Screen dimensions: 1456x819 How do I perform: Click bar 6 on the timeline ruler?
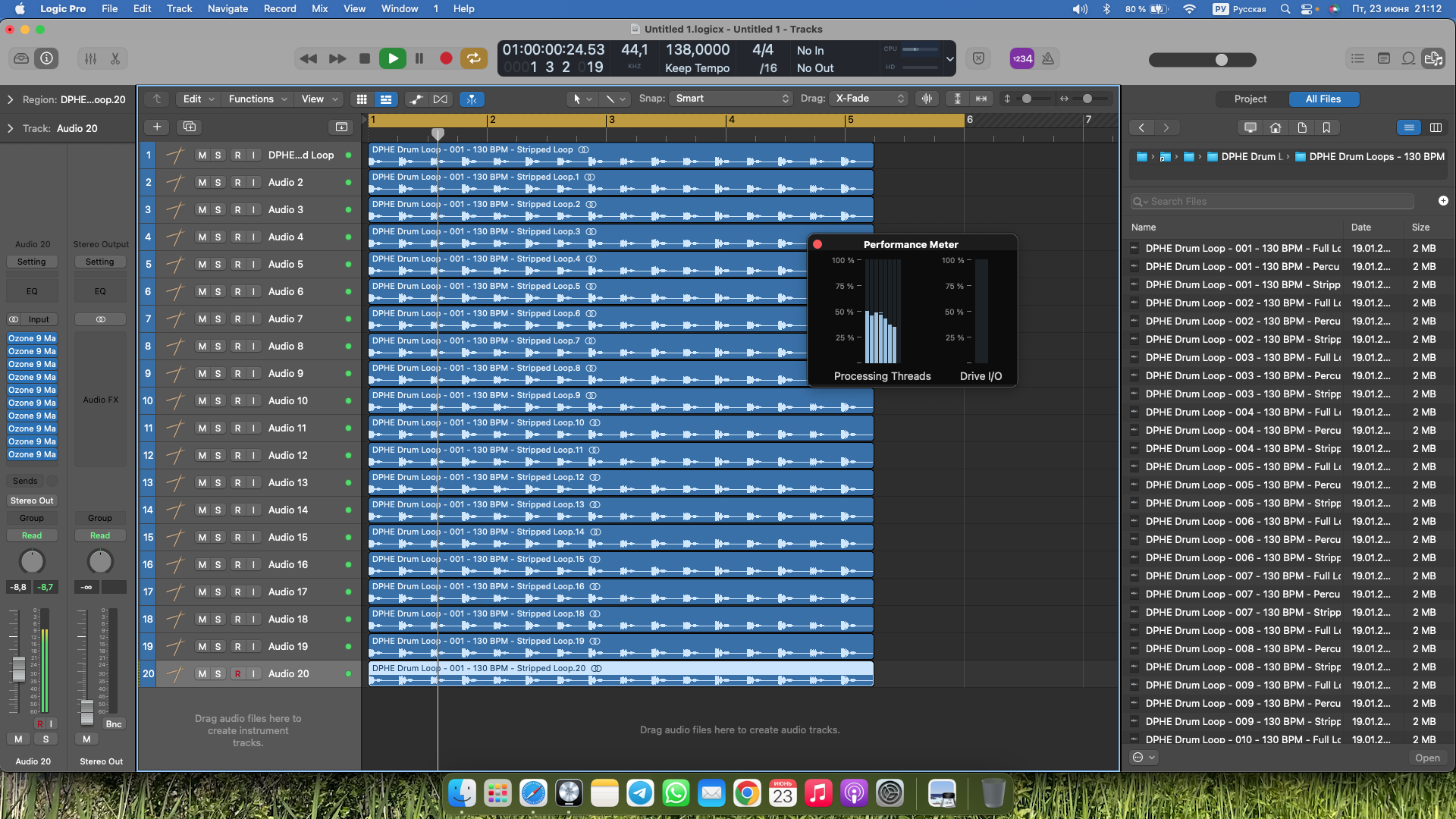click(969, 120)
